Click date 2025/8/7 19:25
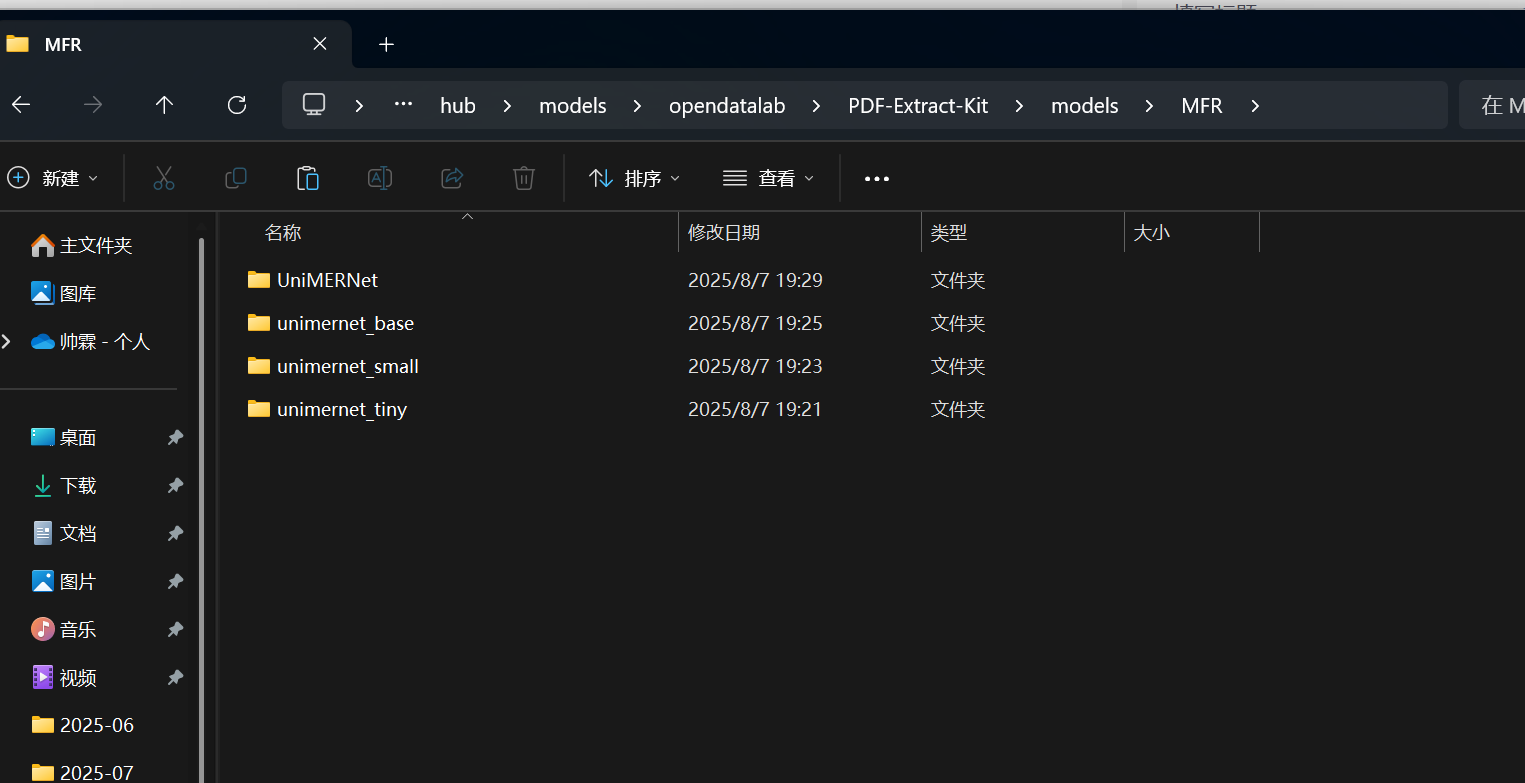Viewport: 1525px width, 783px height. click(x=755, y=323)
